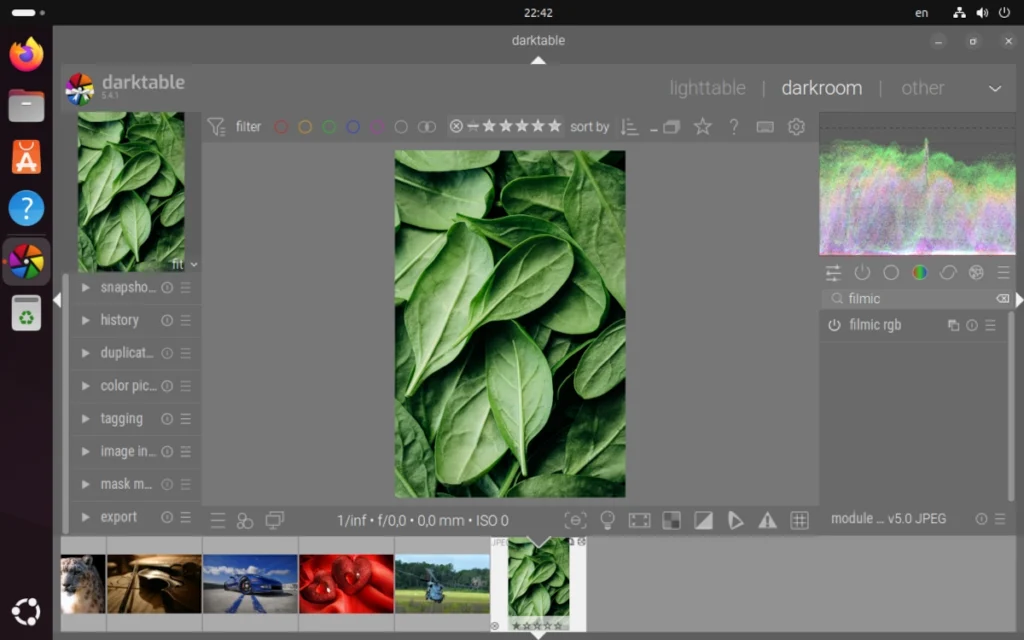Toggle raw overexposed indication

tap(671, 520)
